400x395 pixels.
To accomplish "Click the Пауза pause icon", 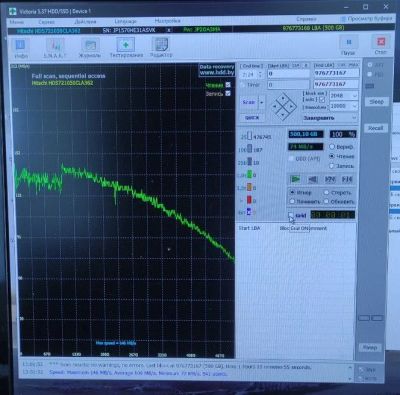I will click(348, 46).
